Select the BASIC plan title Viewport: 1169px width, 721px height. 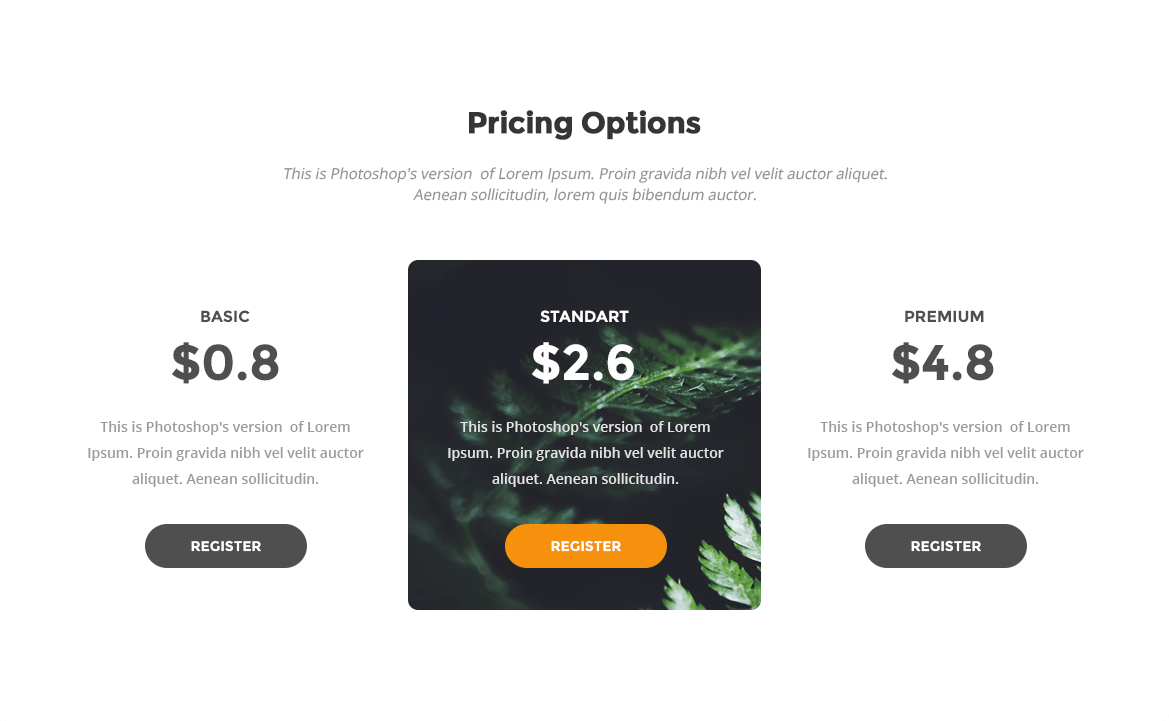(225, 317)
